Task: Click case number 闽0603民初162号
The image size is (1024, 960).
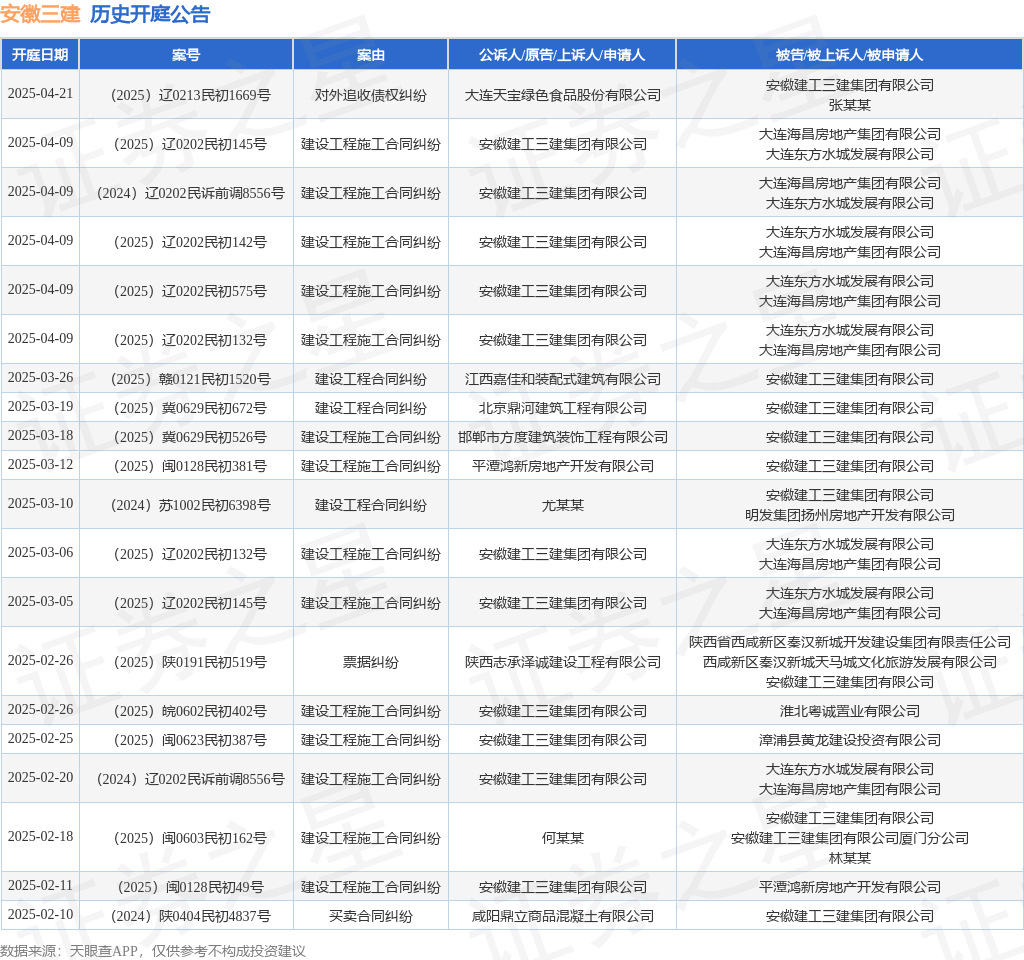Action: coord(190,838)
